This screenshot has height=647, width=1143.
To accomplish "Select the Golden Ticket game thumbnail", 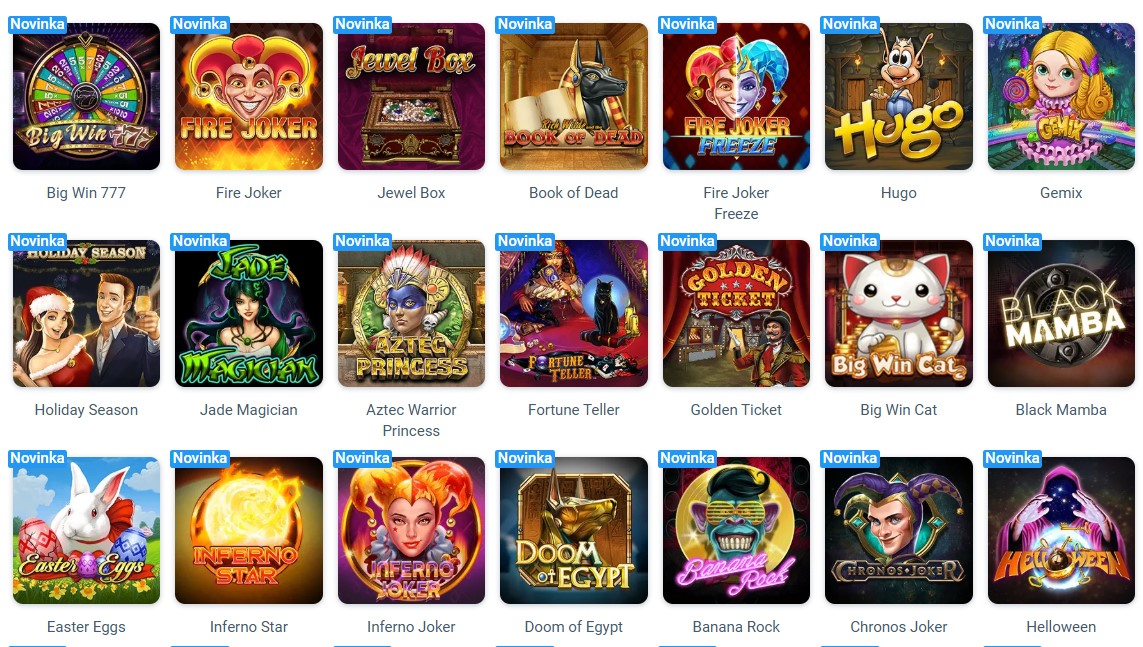I will click(736, 313).
